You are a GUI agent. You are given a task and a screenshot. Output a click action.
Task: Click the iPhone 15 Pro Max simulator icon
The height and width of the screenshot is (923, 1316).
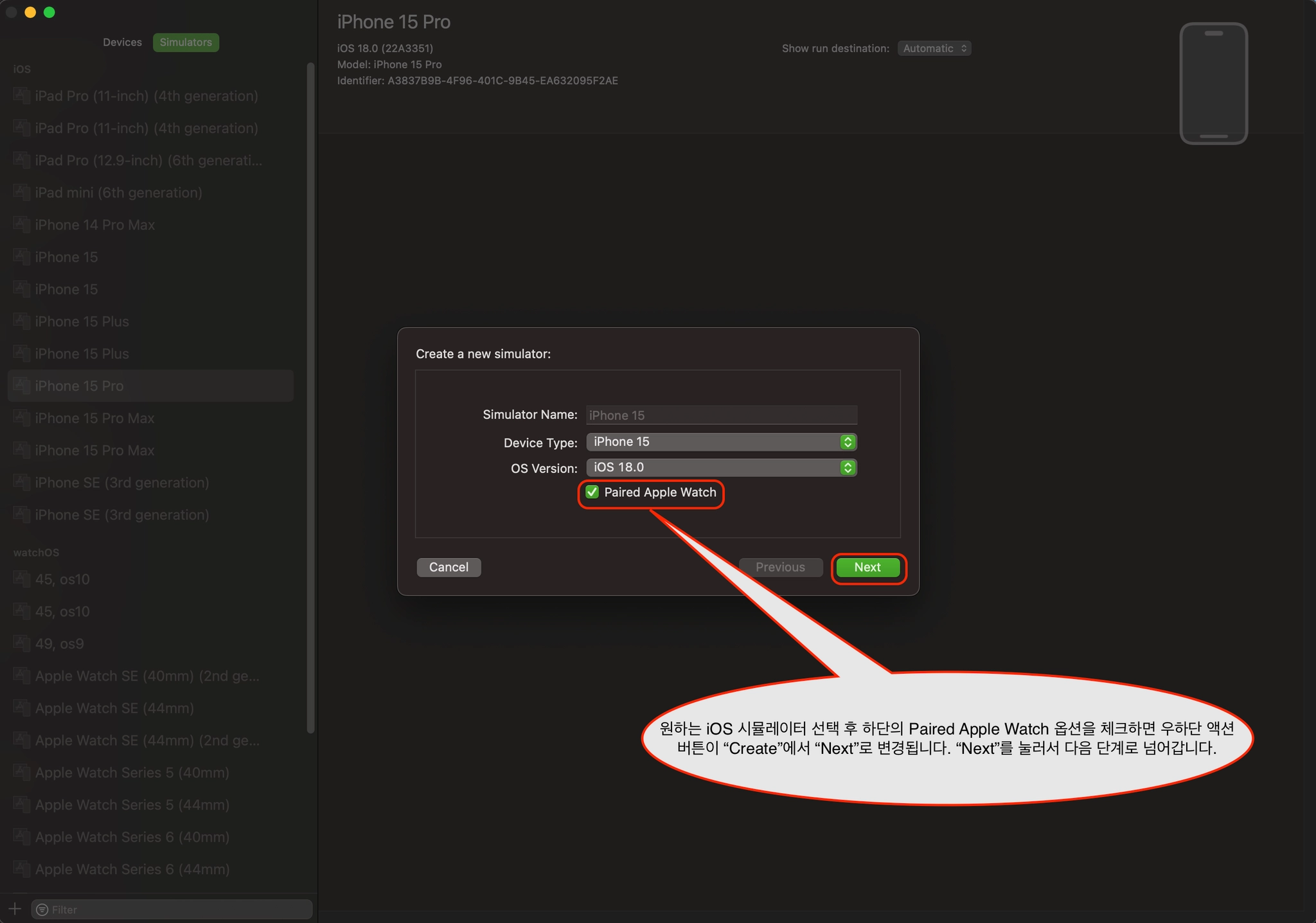click(x=22, y=418)
